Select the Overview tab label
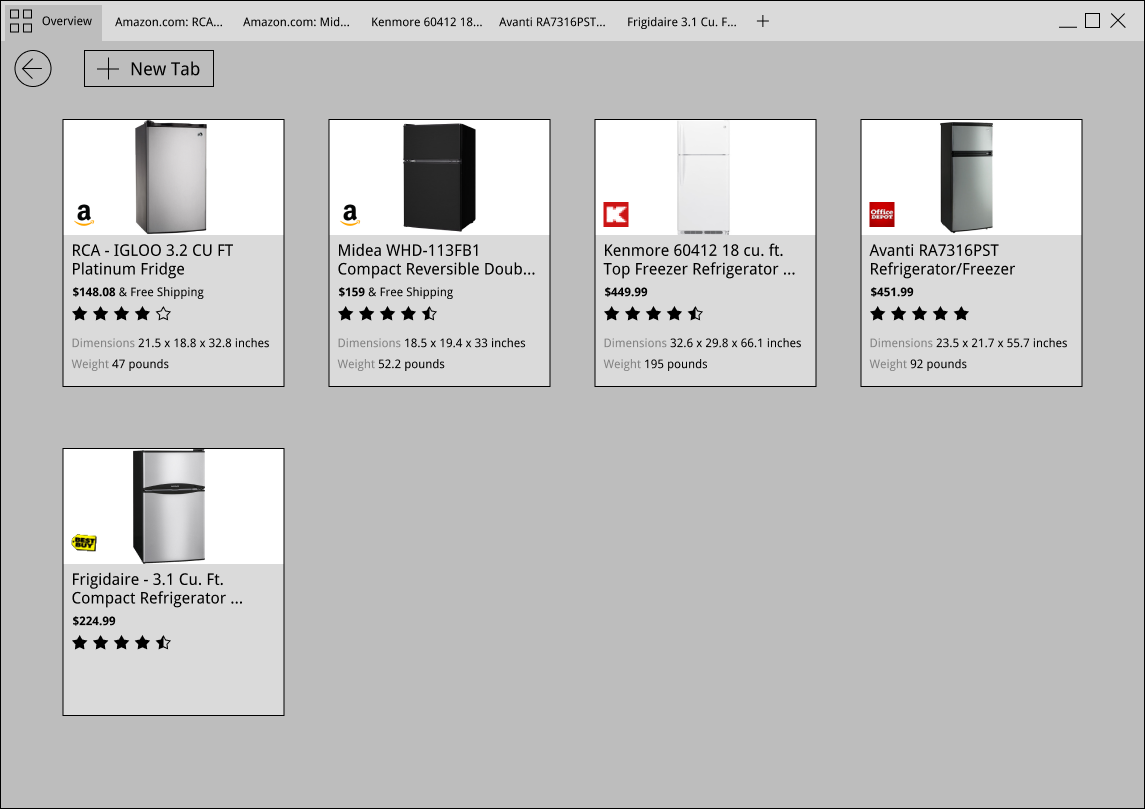1145x809 pixels. coord(66,21)
